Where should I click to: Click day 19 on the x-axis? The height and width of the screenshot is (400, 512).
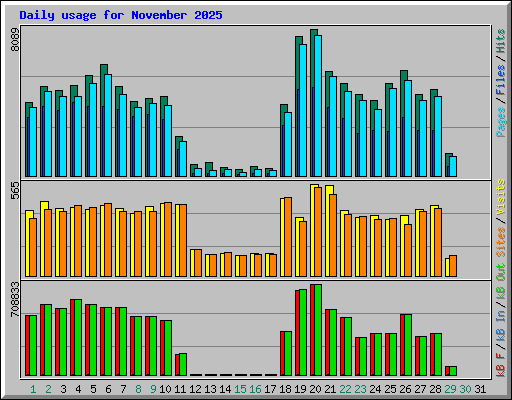(x=300, y=389)
